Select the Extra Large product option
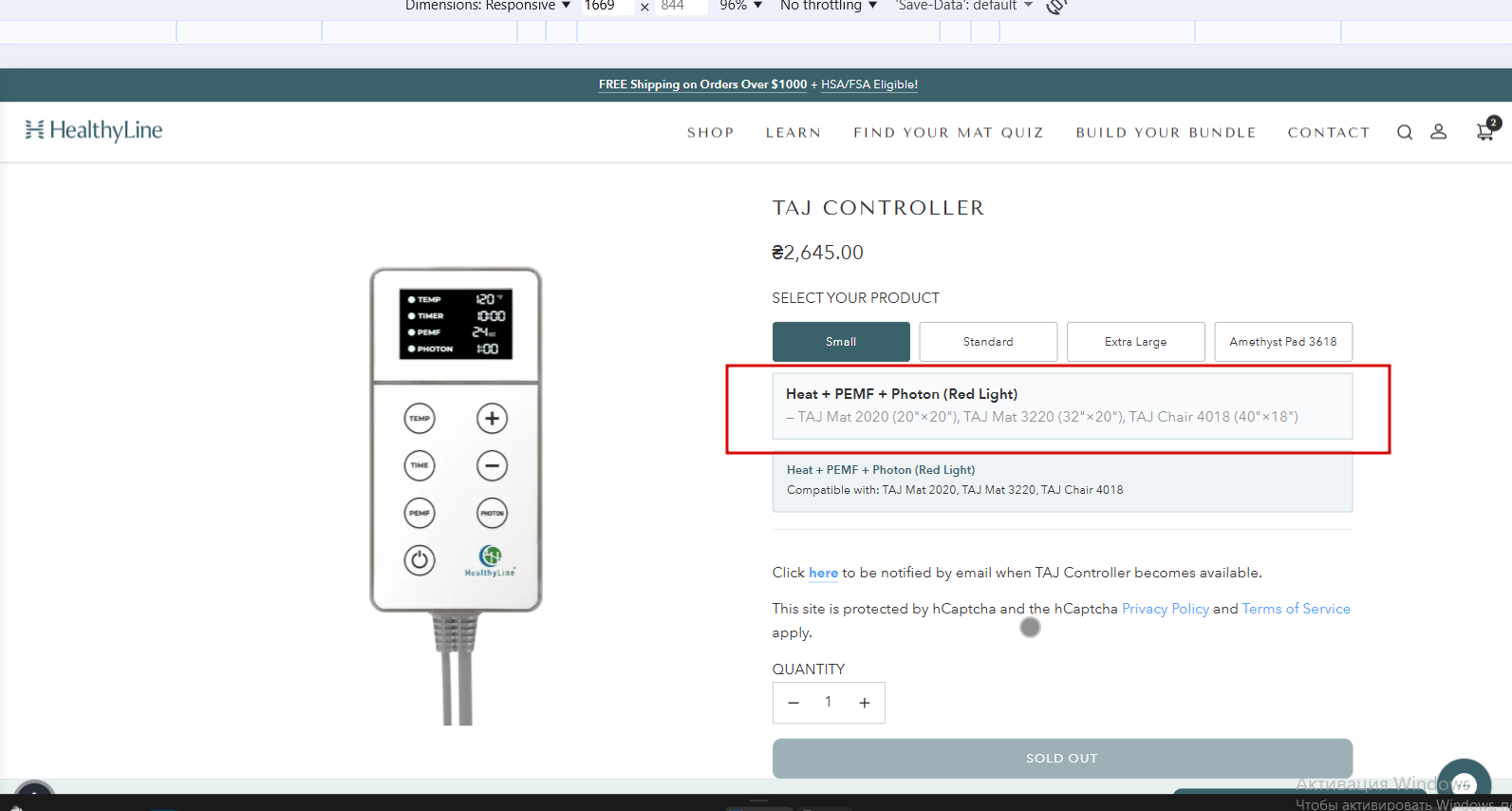This screenshot has width=1512, height=811. 1136,342
